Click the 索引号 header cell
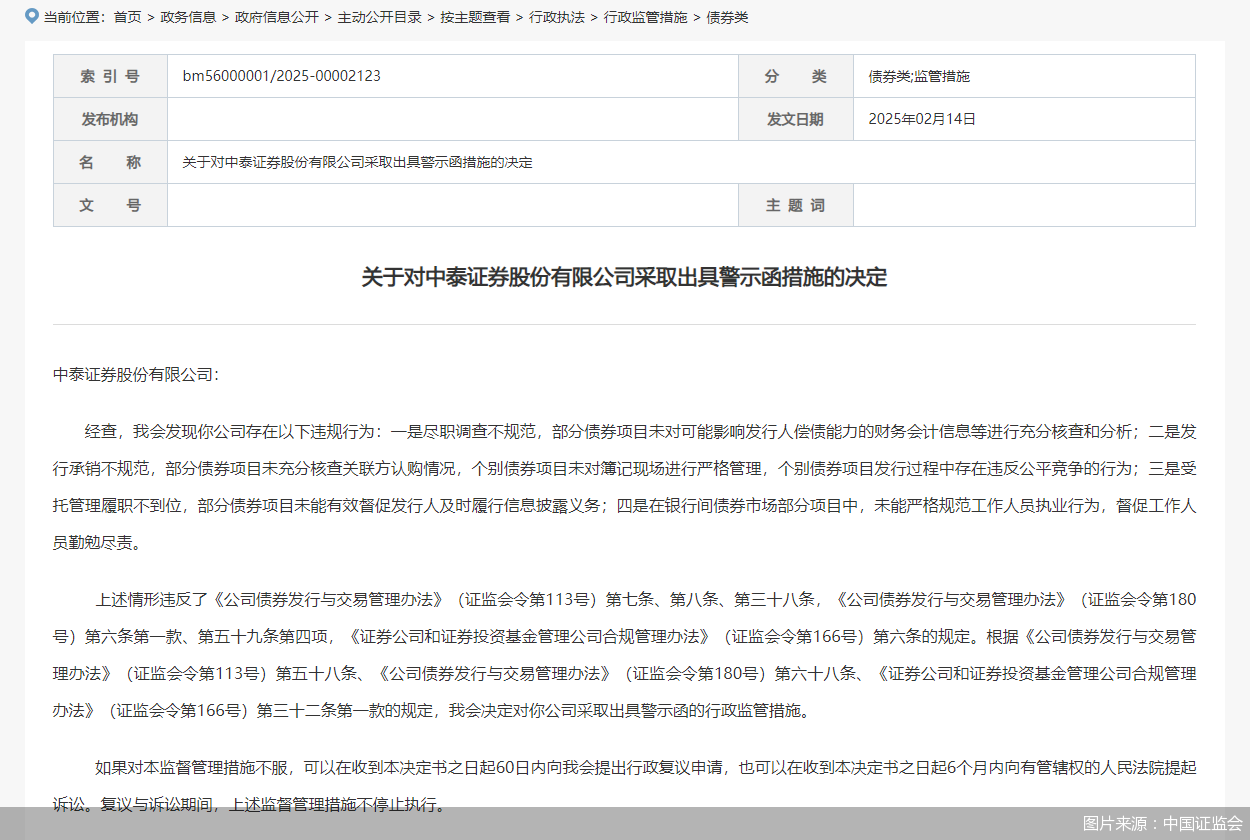The height and width of the screenshot is (840, 1250). 110,76
